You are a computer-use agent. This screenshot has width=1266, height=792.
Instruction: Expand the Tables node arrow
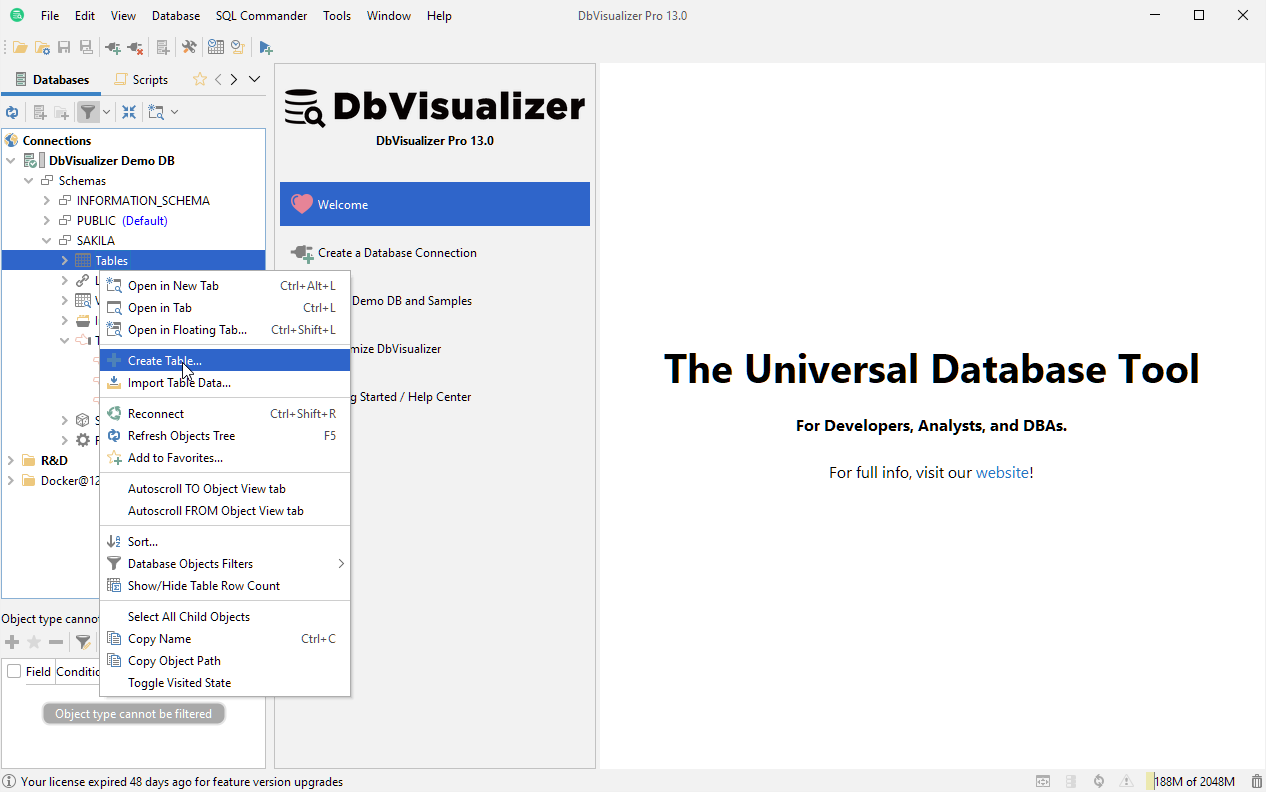[64, 260]
